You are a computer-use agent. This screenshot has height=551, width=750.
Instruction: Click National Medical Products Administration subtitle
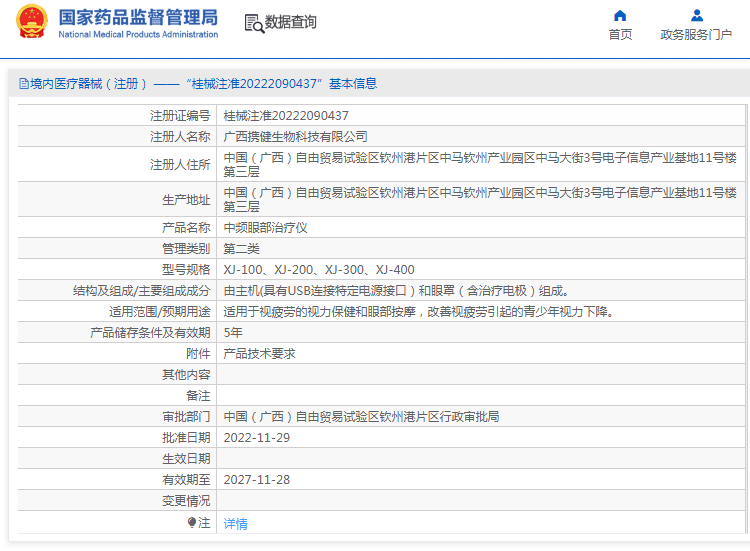pyautogui.click(x=138, y=34)
